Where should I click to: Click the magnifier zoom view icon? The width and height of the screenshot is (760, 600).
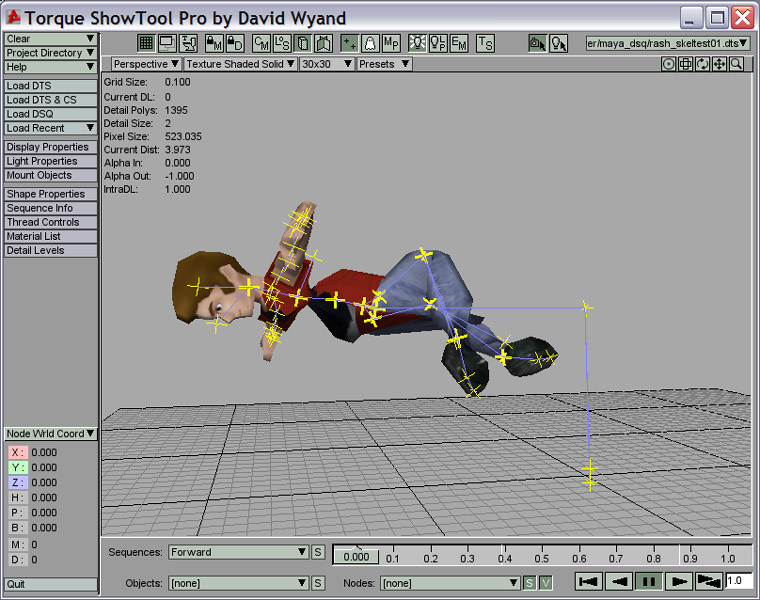point(737,64)
